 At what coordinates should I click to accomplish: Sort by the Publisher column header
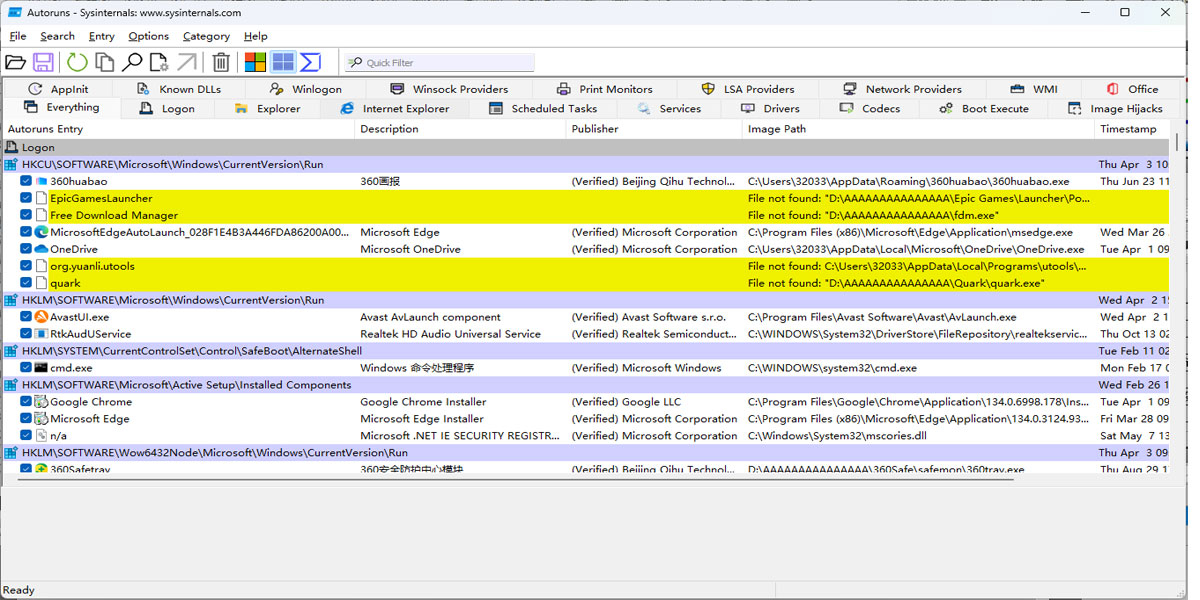tap(595, 129)
